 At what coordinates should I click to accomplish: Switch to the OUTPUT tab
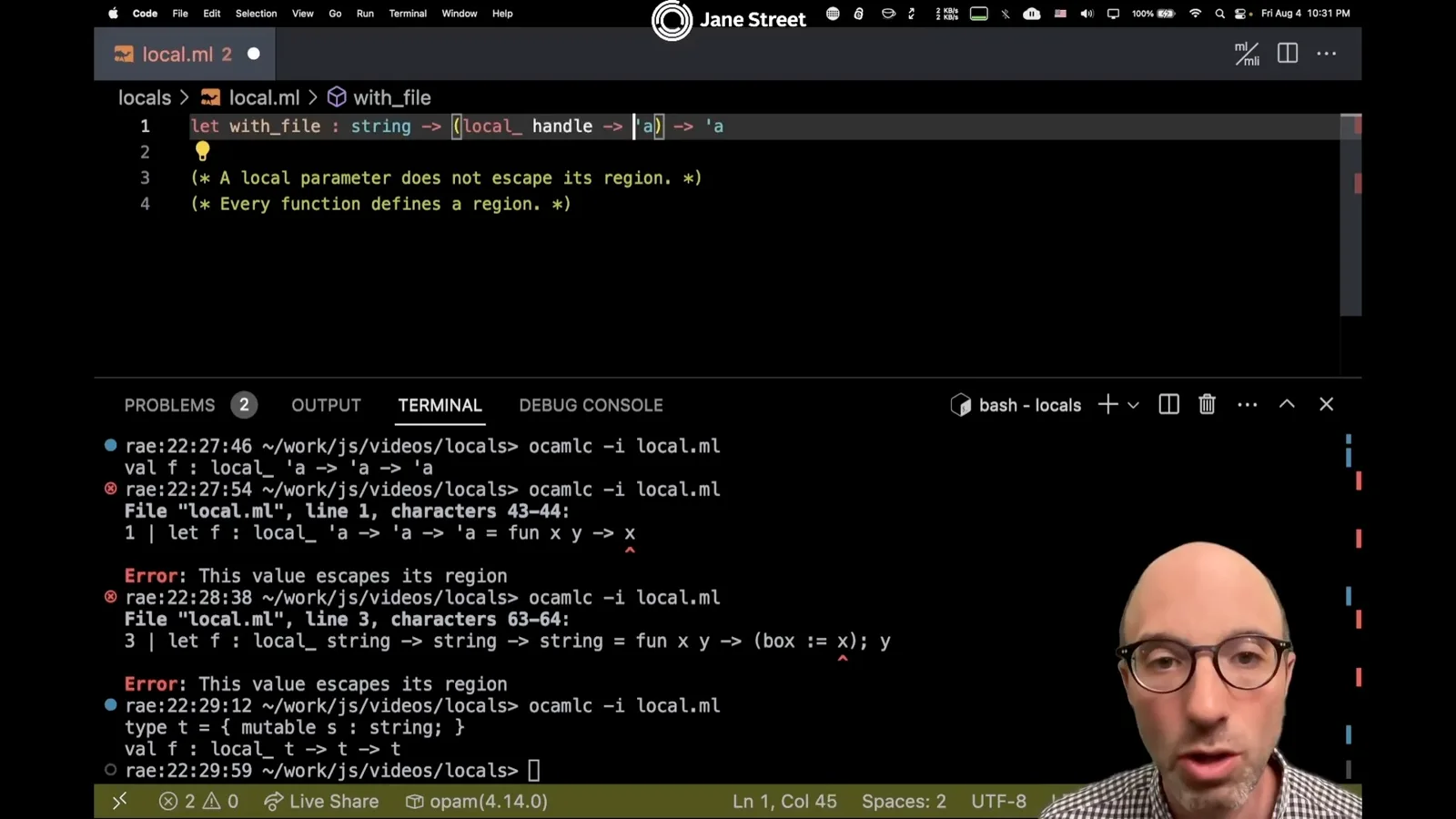(x=326, y=405)
